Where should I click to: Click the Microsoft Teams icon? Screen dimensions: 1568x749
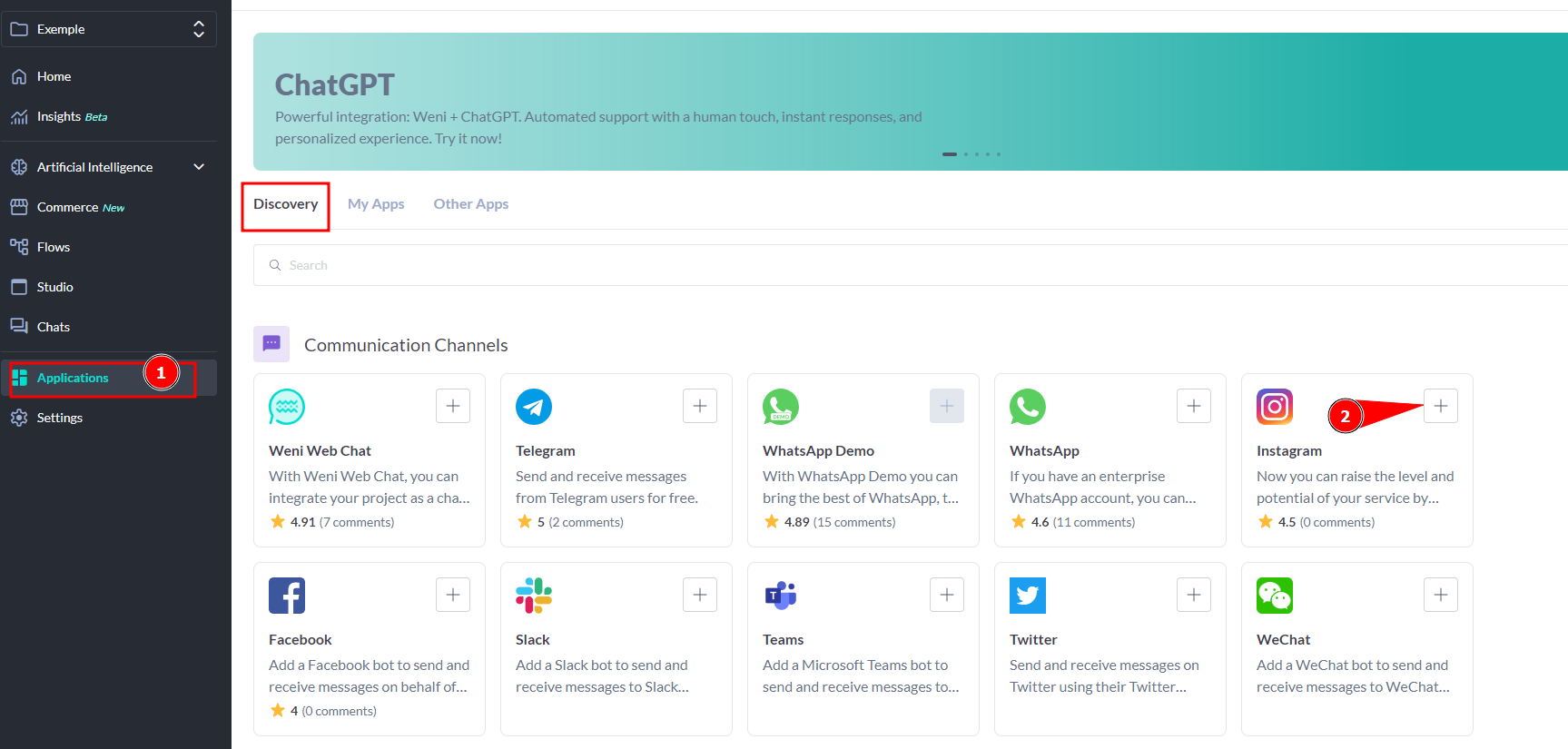tap(781, 596)
